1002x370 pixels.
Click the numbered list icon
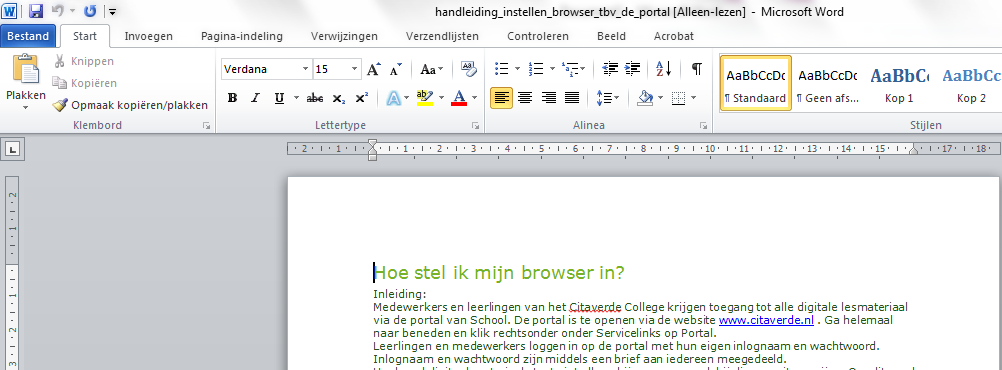(x=536, y=68)
